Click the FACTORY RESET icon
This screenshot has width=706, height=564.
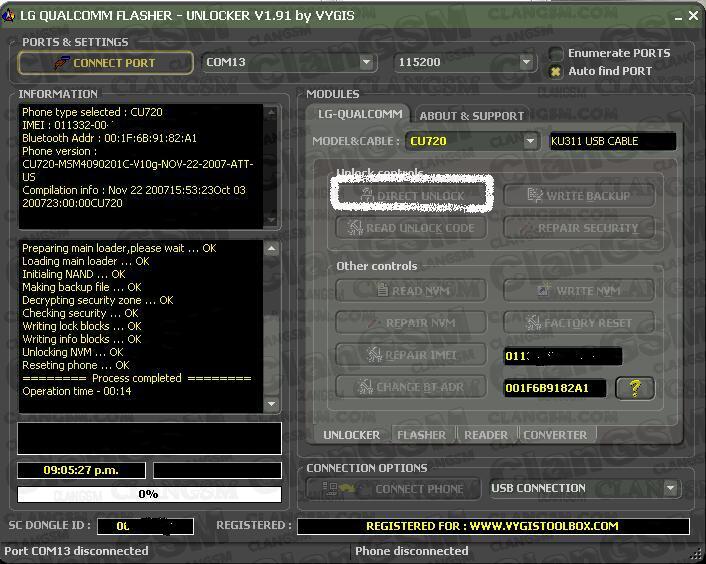(534, 322)
